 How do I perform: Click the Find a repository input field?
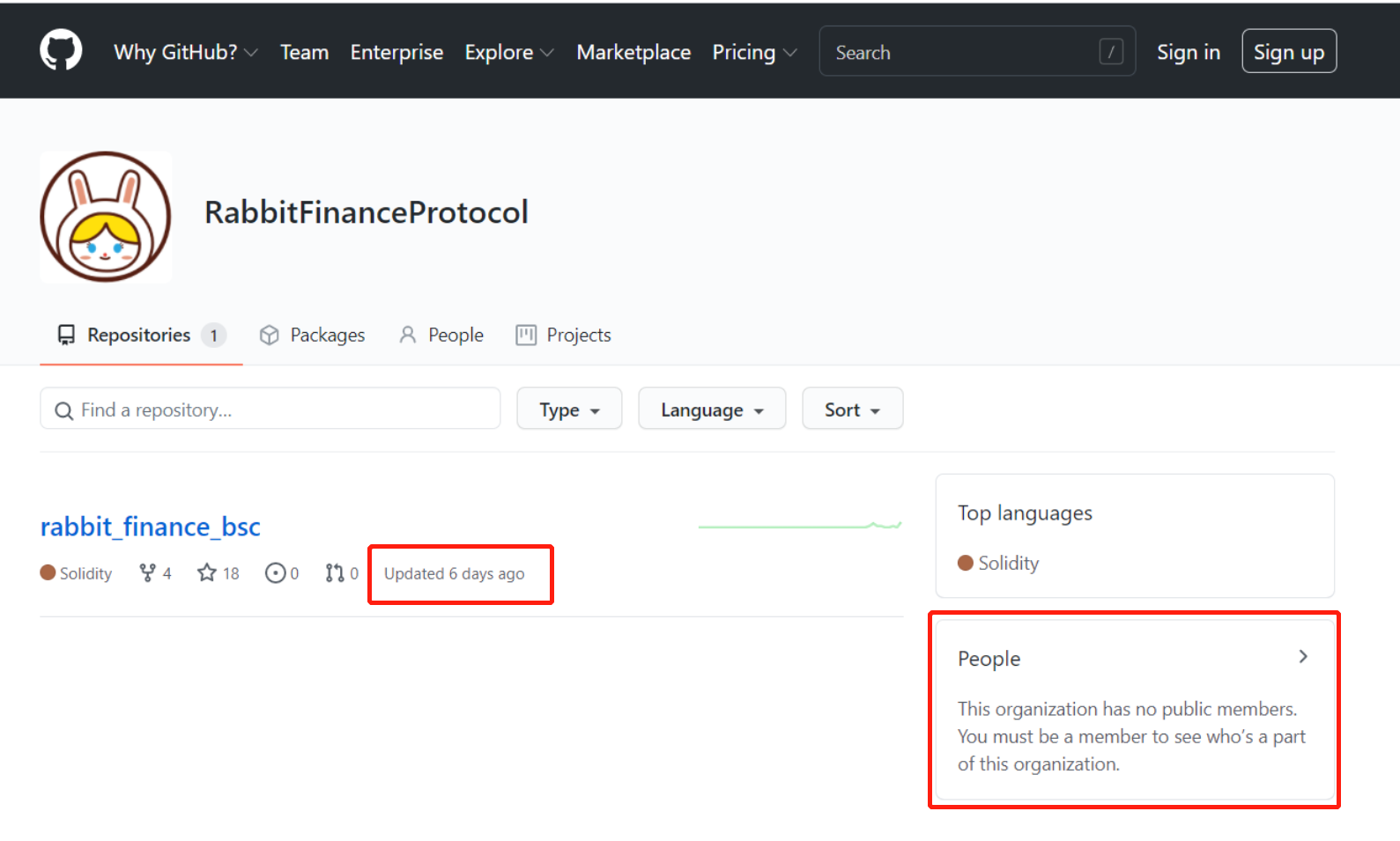pos(270,409)
